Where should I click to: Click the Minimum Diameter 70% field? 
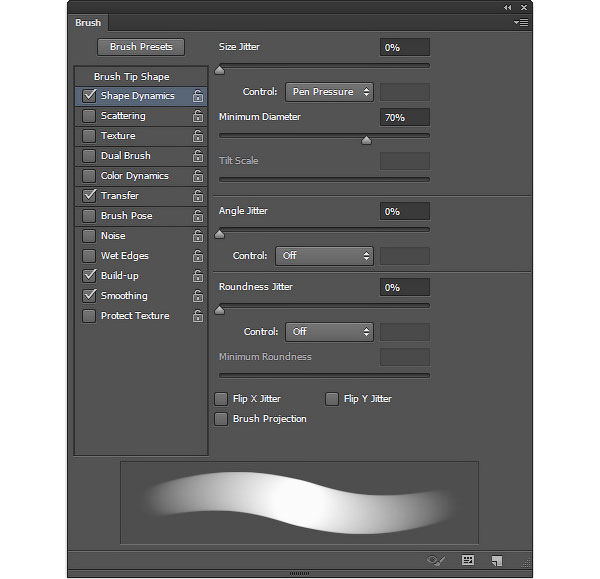(x=405, y=117)
